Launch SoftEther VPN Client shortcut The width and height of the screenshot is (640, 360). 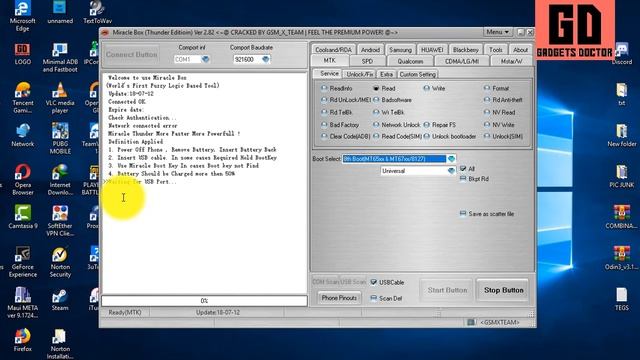coord(60,221)
